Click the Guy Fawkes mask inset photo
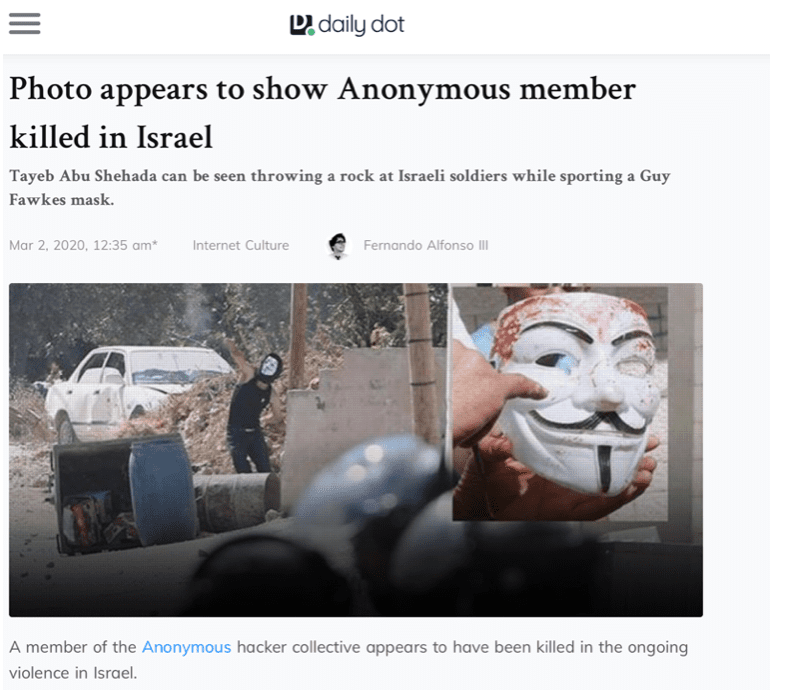The width and height of the screenshot is (788, 698). click(x=560, y=402)
